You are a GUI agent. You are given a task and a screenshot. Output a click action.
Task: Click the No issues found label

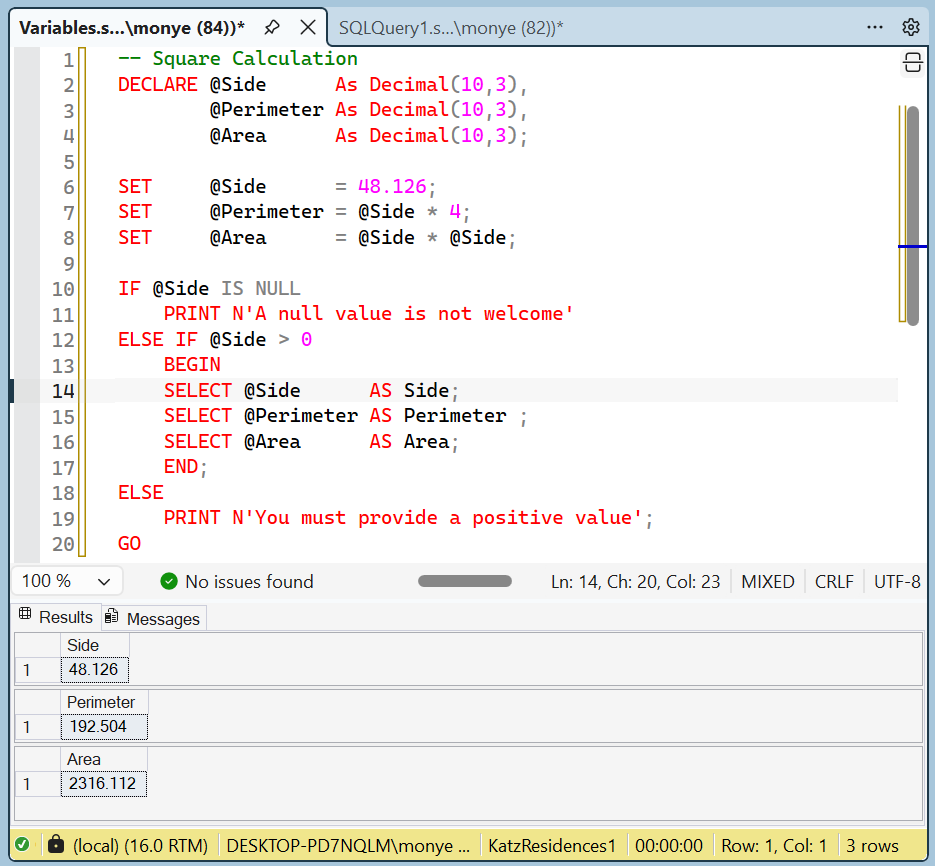tap(249, 582)
